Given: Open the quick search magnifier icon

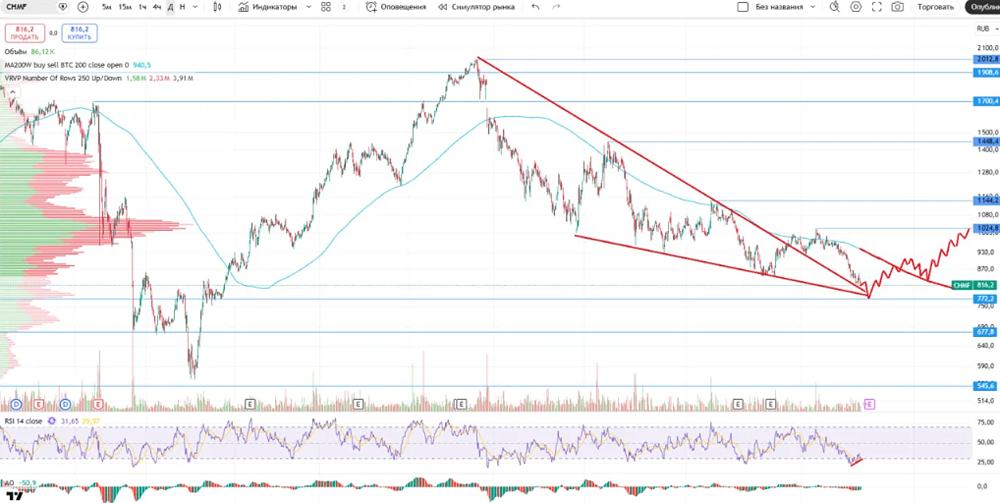Looking at the screenshot, I should pyautogui.click(x=834, y=7).
